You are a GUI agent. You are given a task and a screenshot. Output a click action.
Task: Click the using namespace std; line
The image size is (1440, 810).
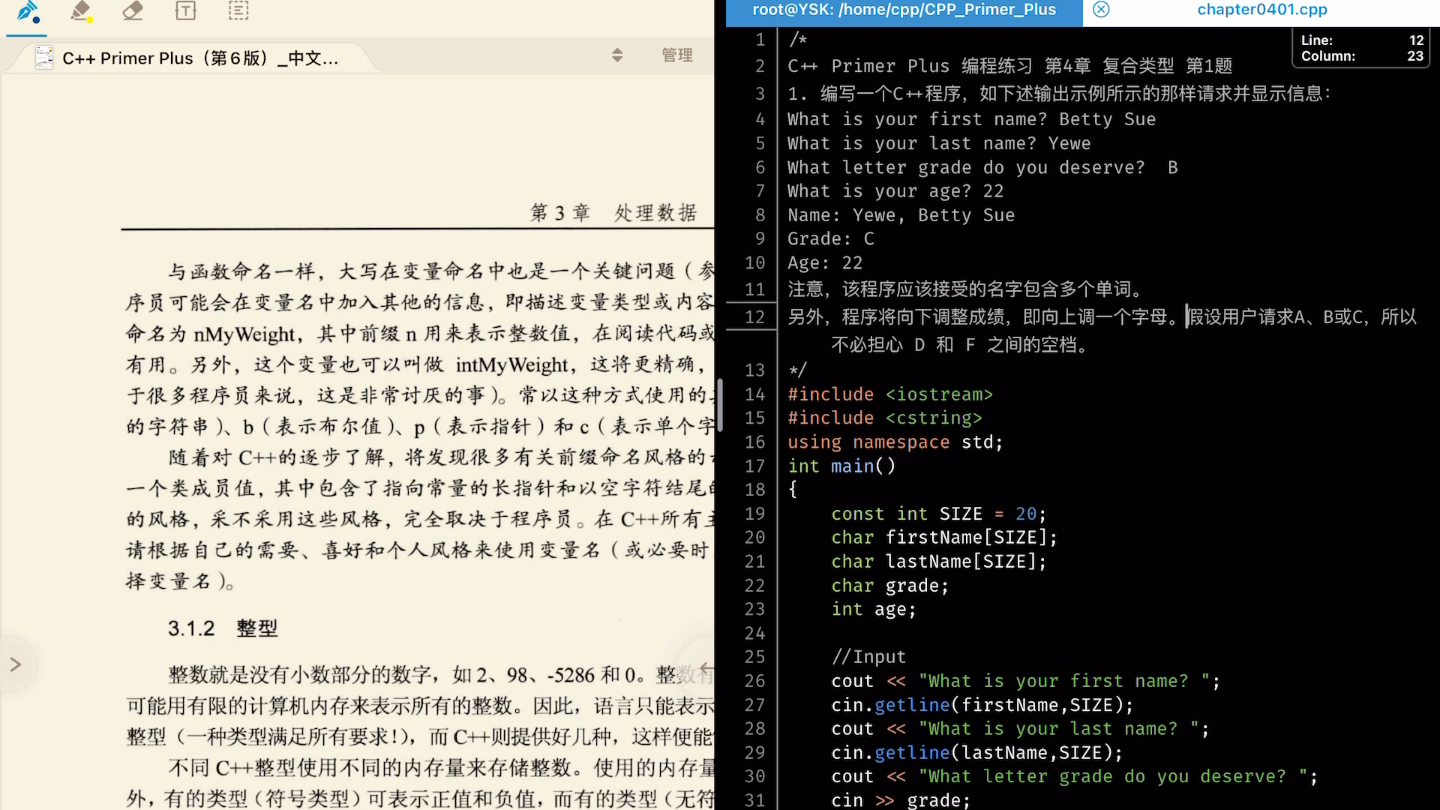[x=895, y=442]
